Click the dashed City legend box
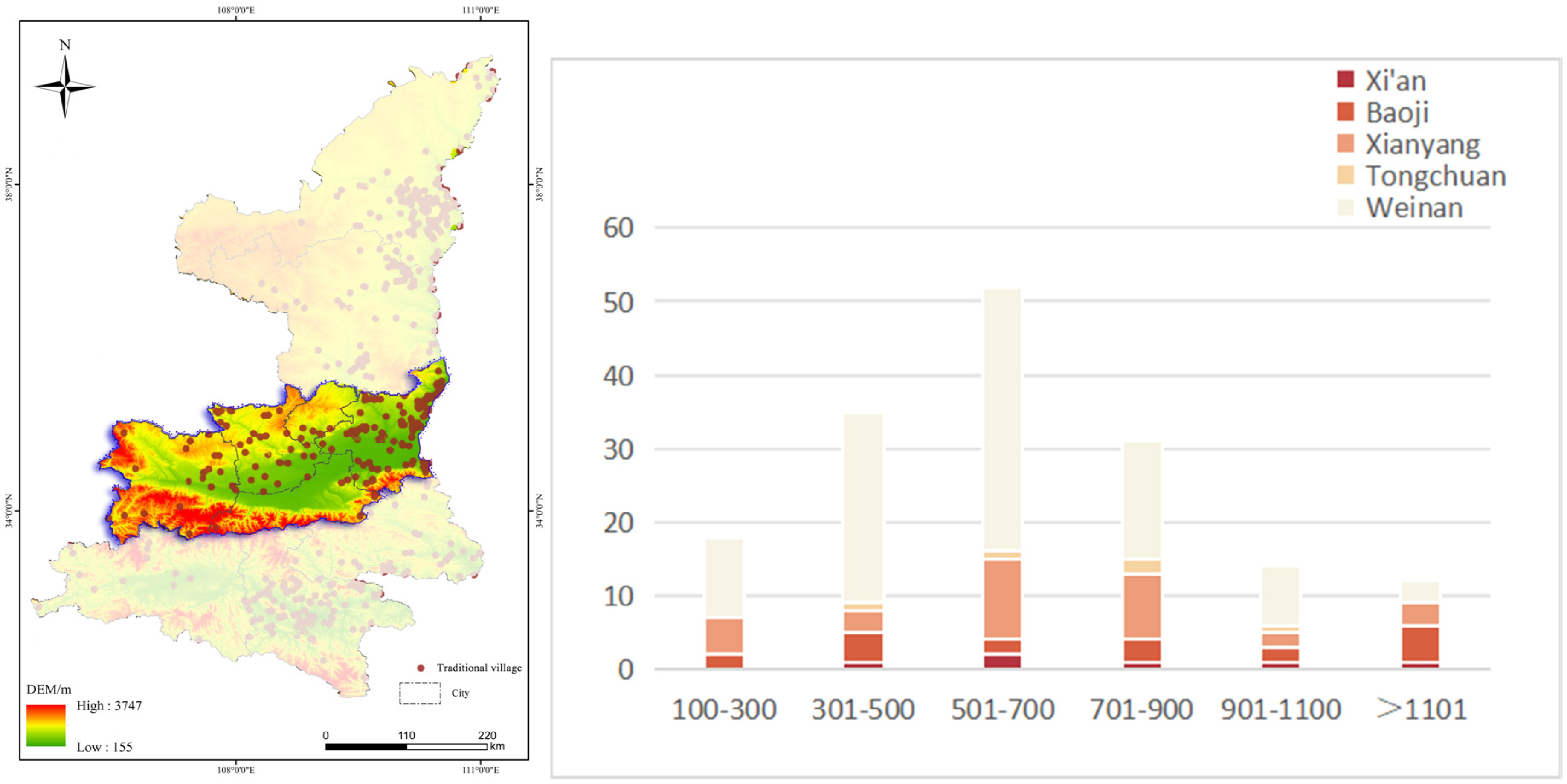1567x784 pixels. point(420,693)
